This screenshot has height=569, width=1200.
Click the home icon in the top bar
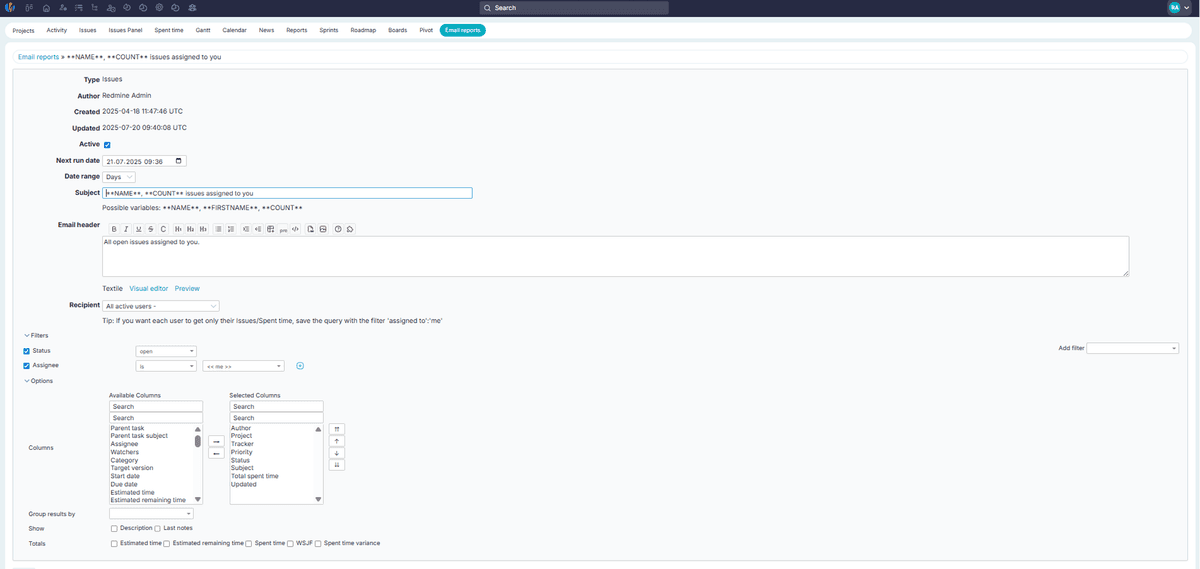[46, 8]
